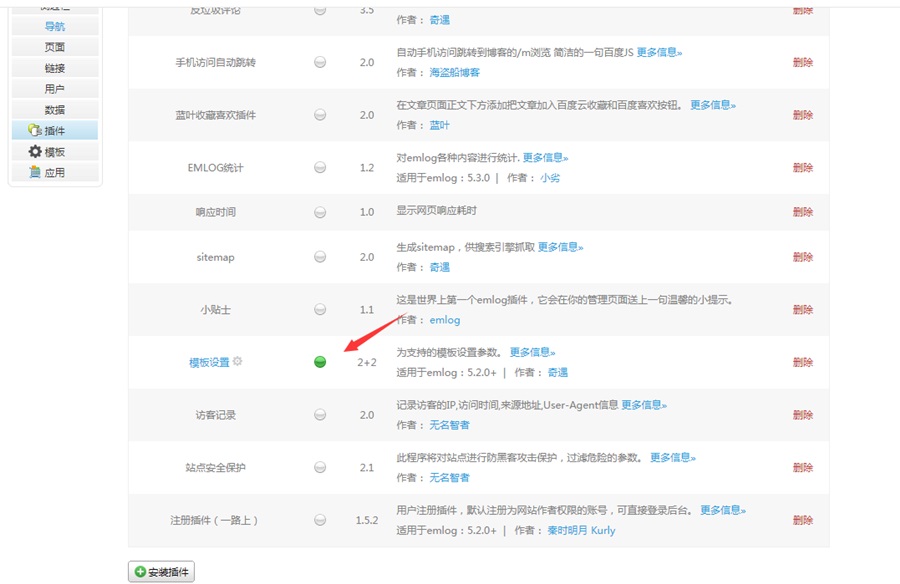
Task: Click the green plus icon on 安装插件
Action: pyautogui.click(x=140, y=571)
